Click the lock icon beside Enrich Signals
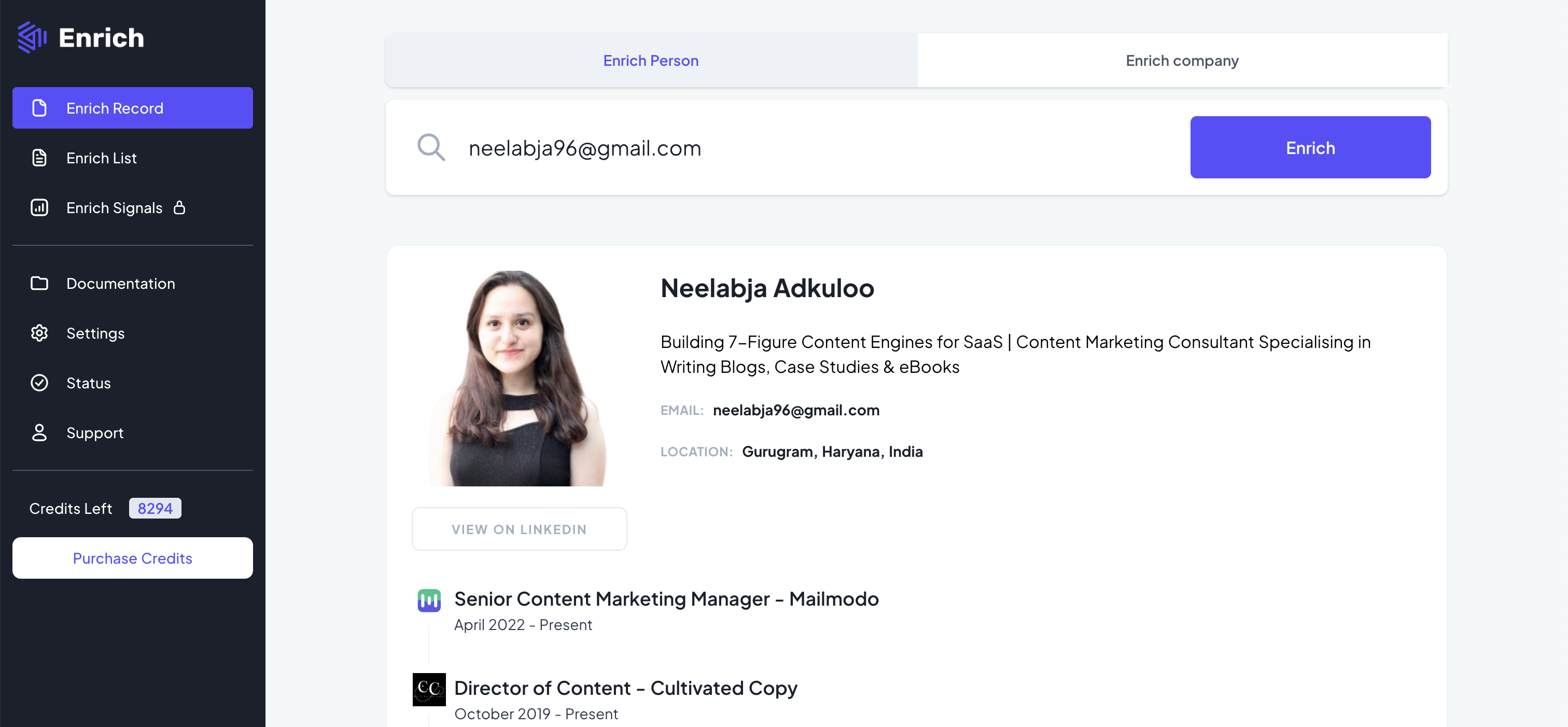The width and height of the screenshot is (1568, 727). [179, 207]
